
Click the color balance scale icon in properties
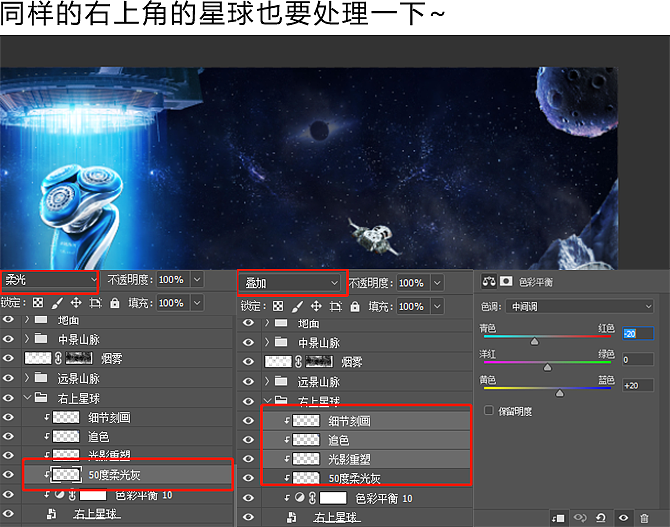(x=489, y=281)
